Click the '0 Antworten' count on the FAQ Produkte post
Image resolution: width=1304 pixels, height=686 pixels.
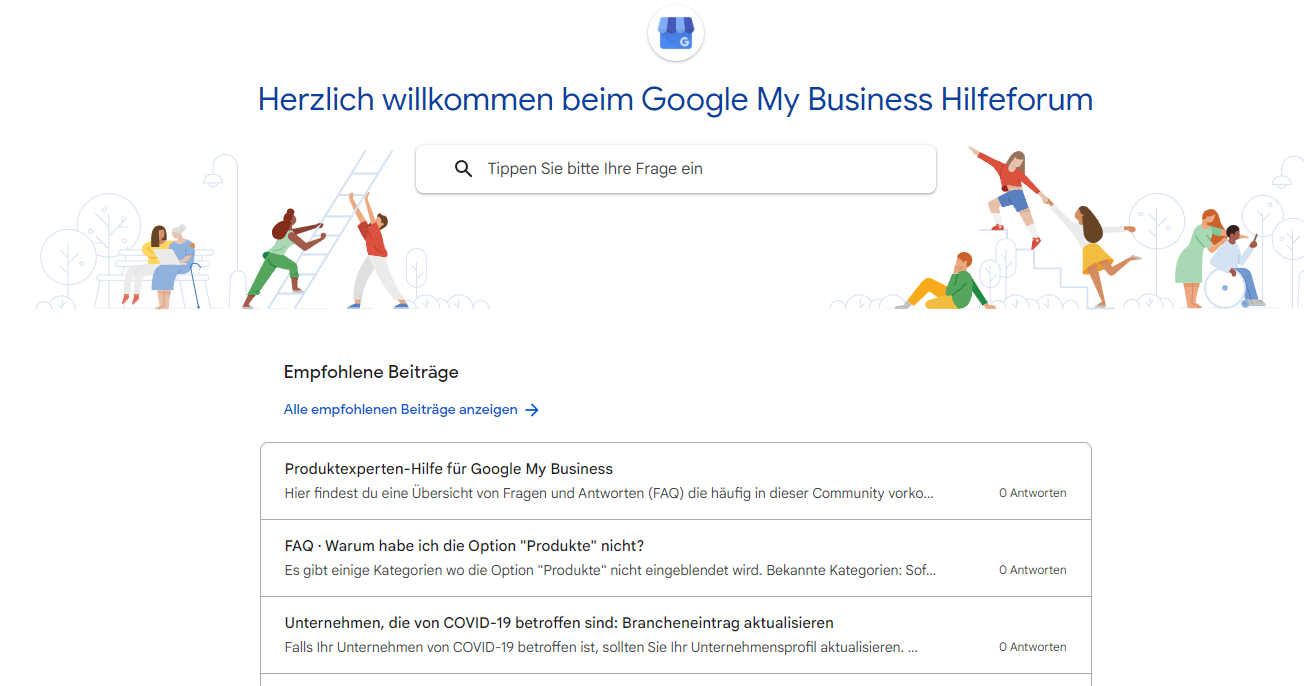click(1032, 570)
